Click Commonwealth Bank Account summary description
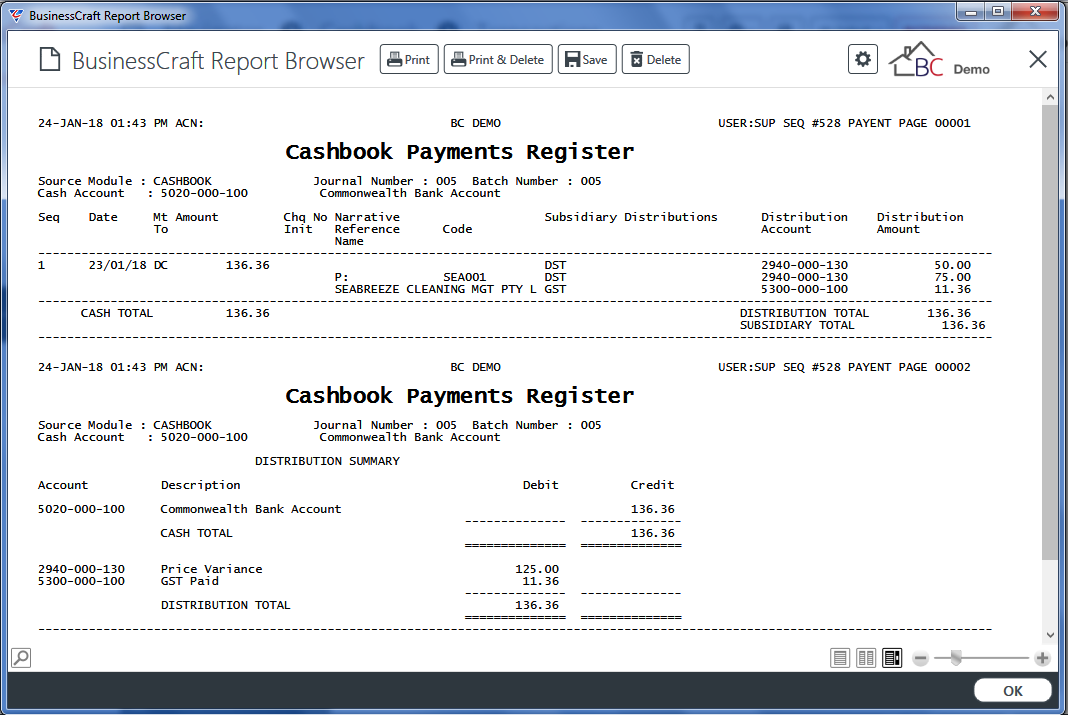The height and width of the screenshot is (715, 1068). click(251, 509)
